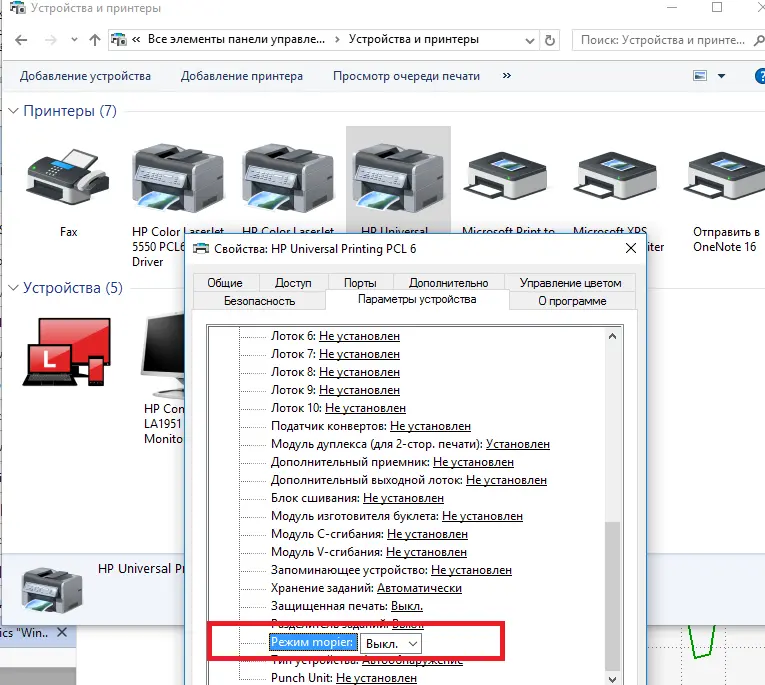Click the device settings scrollbar thumb
This screenshot has width=765, height=685.
coord(612,595)
